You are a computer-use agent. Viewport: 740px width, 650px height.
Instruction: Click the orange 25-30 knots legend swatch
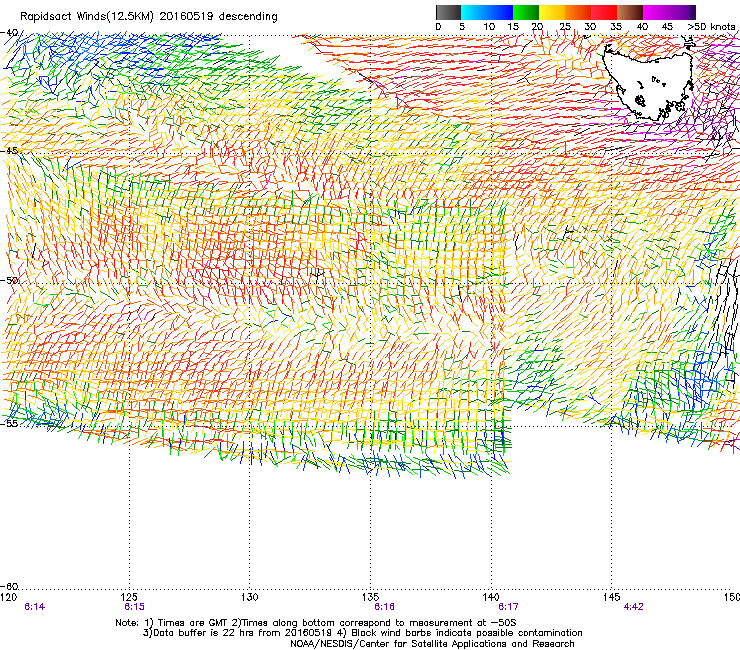[x=578, y=12]
